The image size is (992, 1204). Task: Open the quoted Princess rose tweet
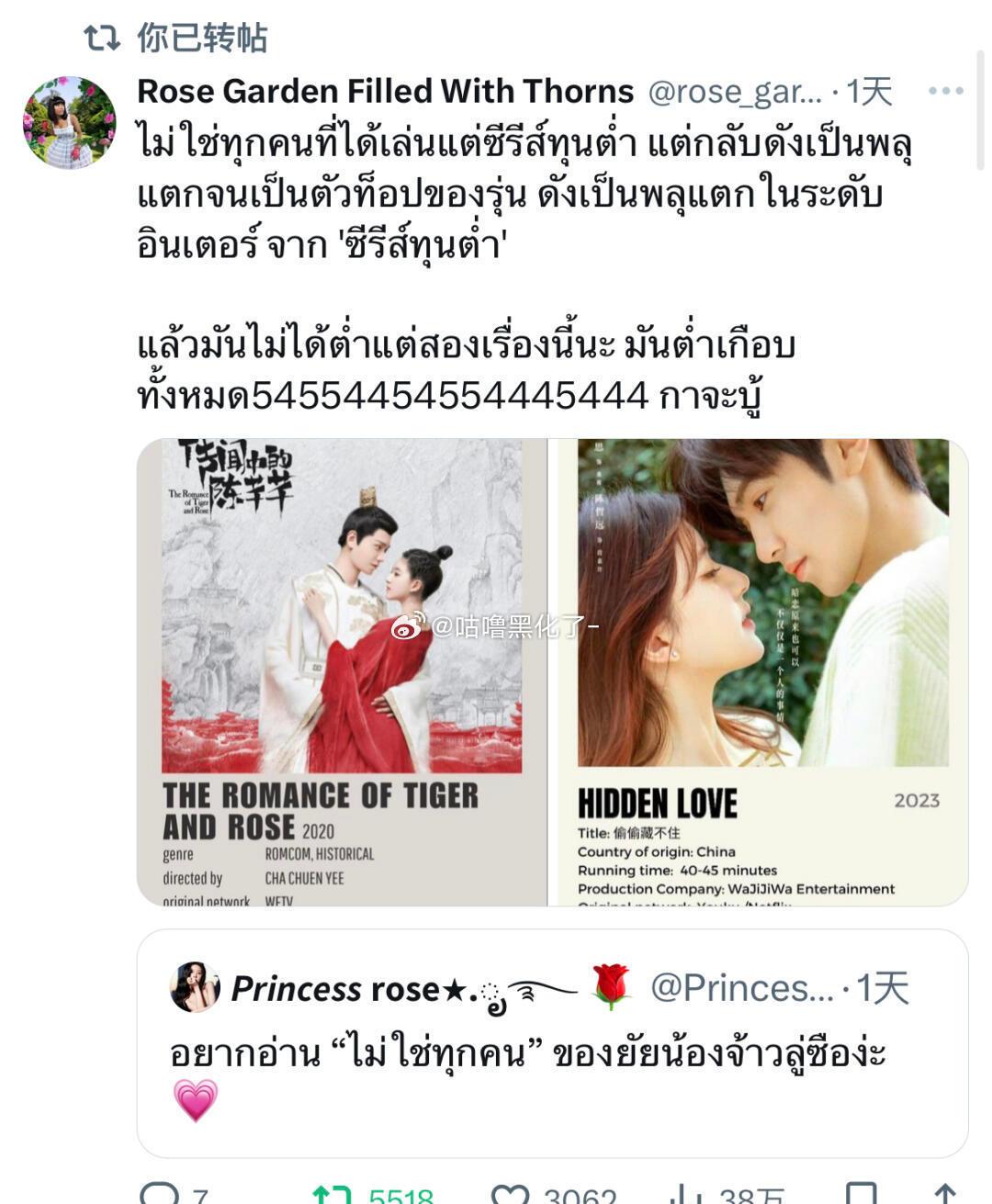pos(552,1043)
